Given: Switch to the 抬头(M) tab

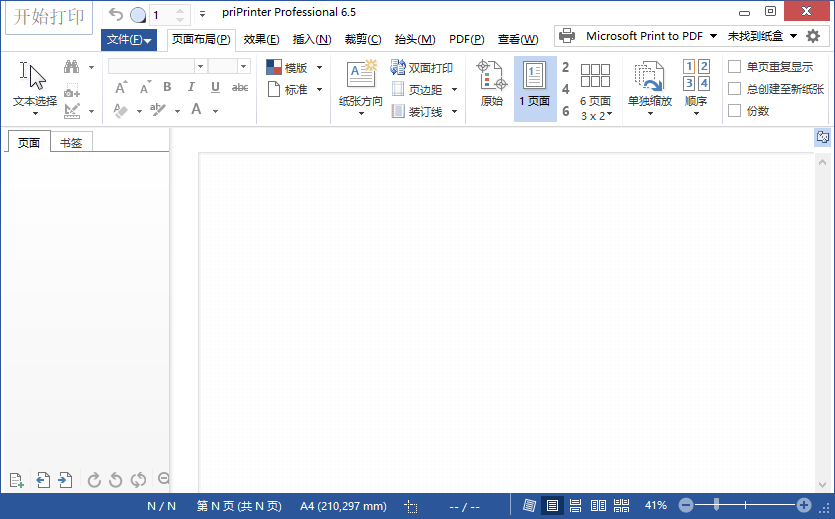Looking at the screenshot, I should coord(414,39).
